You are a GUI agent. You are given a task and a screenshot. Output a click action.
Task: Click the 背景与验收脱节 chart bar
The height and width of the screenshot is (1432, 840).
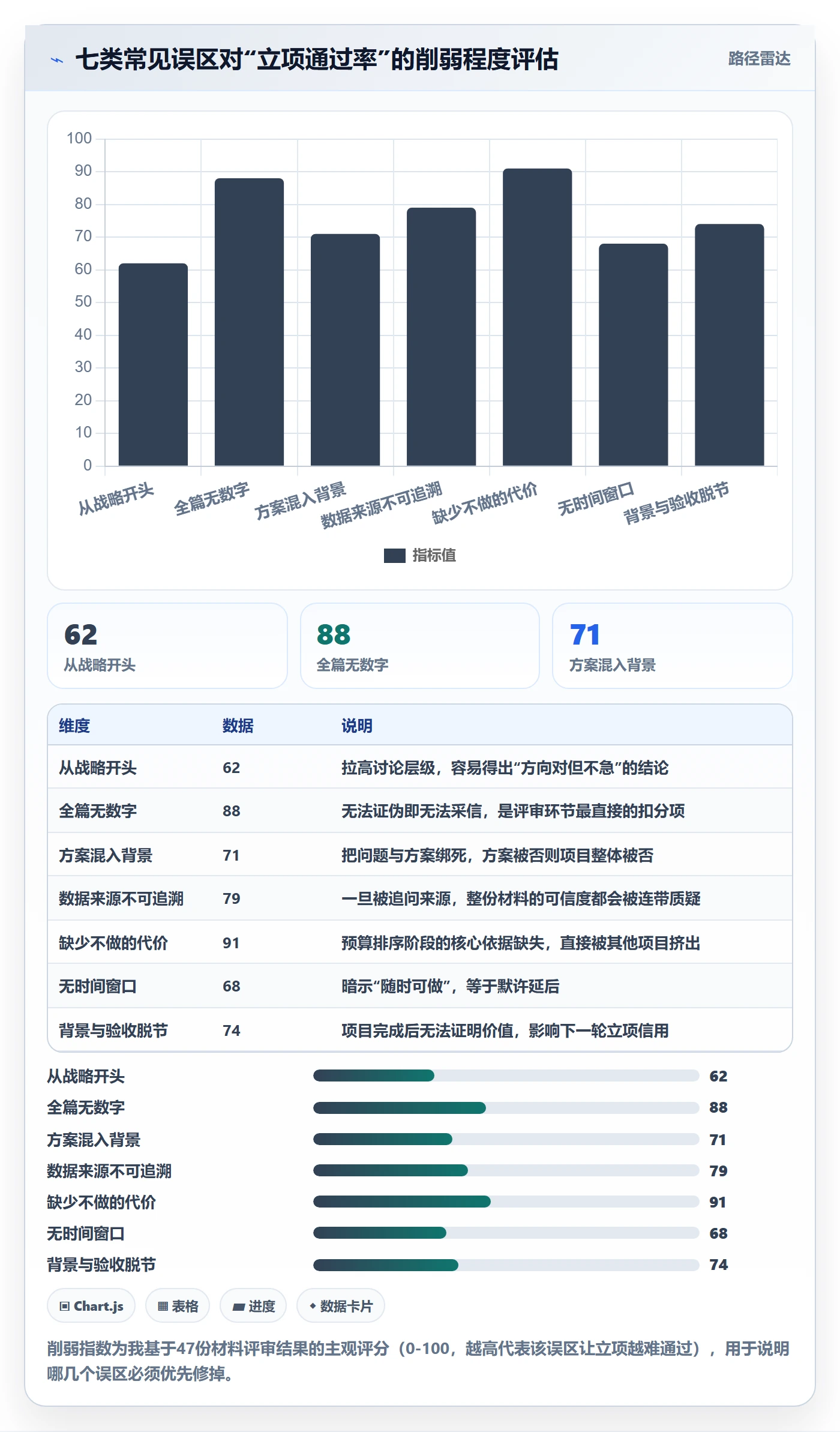(729, 345)
